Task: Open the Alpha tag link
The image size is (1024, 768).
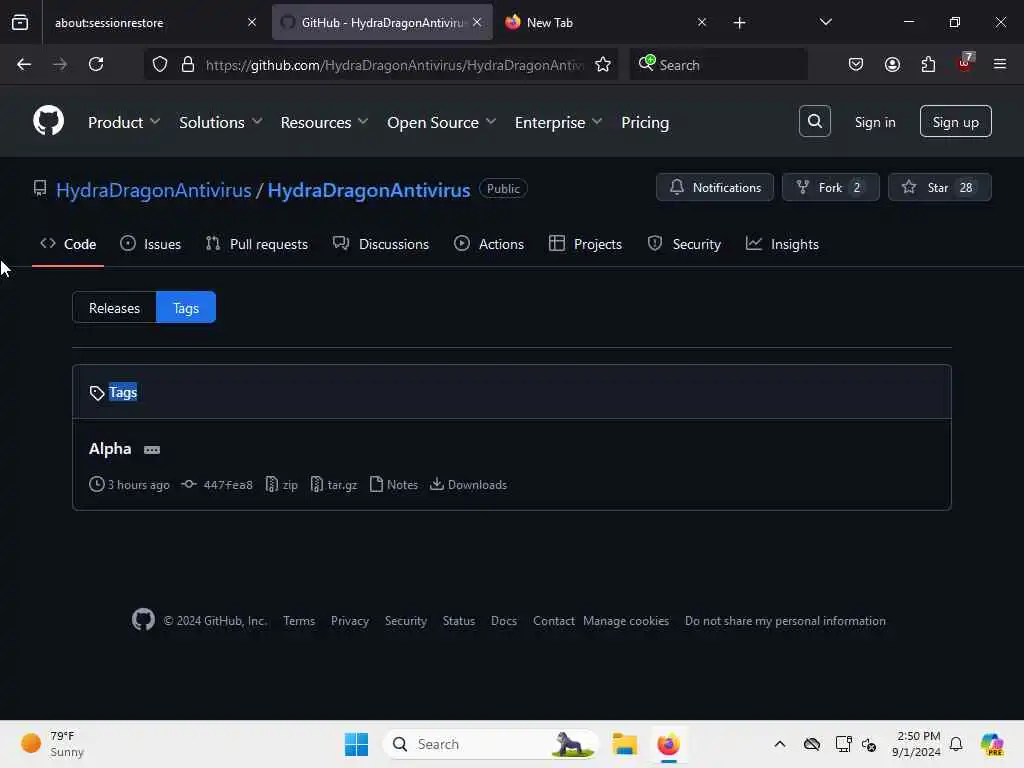Action: (110, 449)
